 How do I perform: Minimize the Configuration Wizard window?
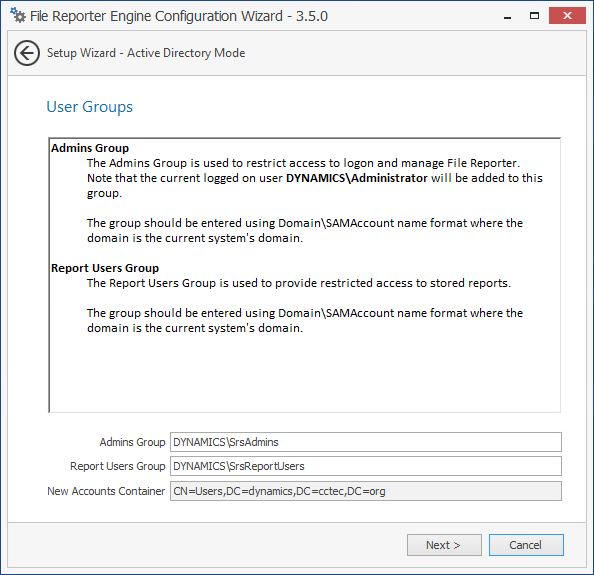pos(508,17)
